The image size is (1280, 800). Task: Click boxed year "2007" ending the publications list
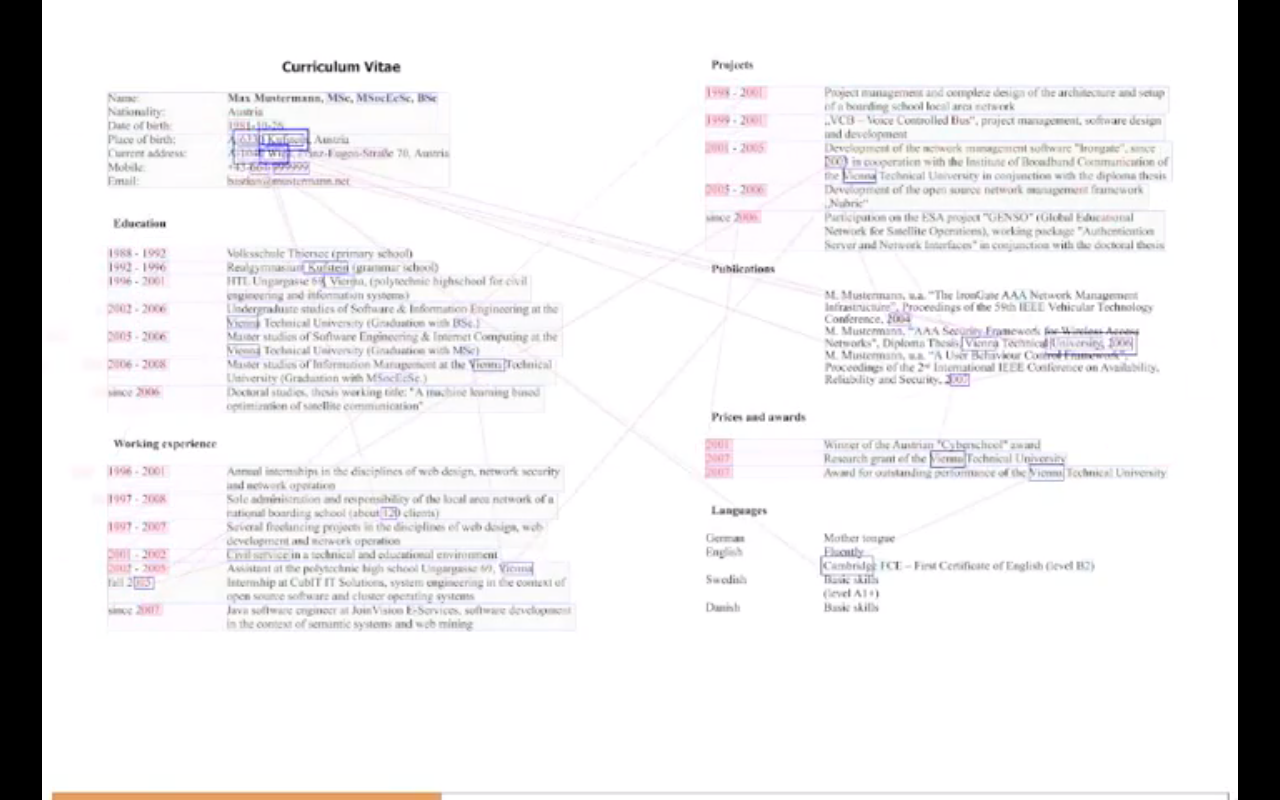pyautogui.click(x=957, y=380)
